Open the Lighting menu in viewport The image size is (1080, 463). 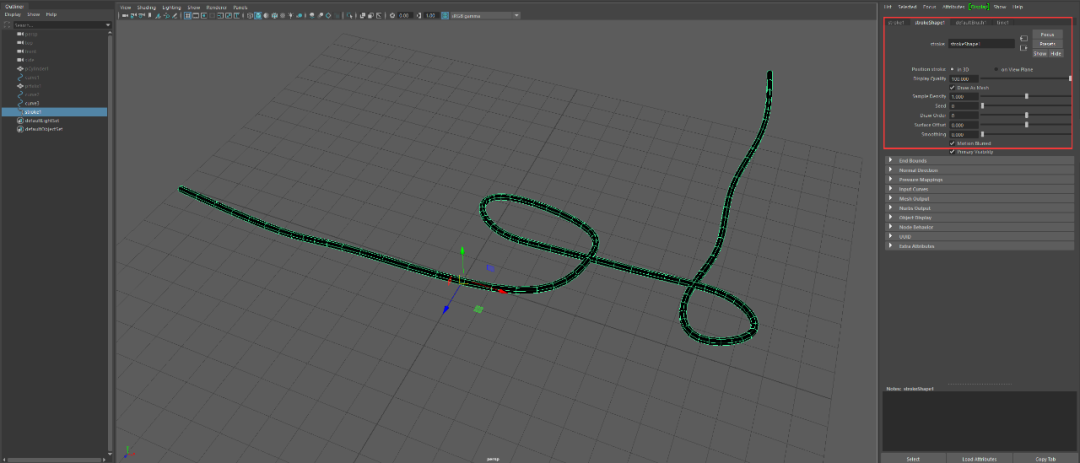(x=172, y=7)
